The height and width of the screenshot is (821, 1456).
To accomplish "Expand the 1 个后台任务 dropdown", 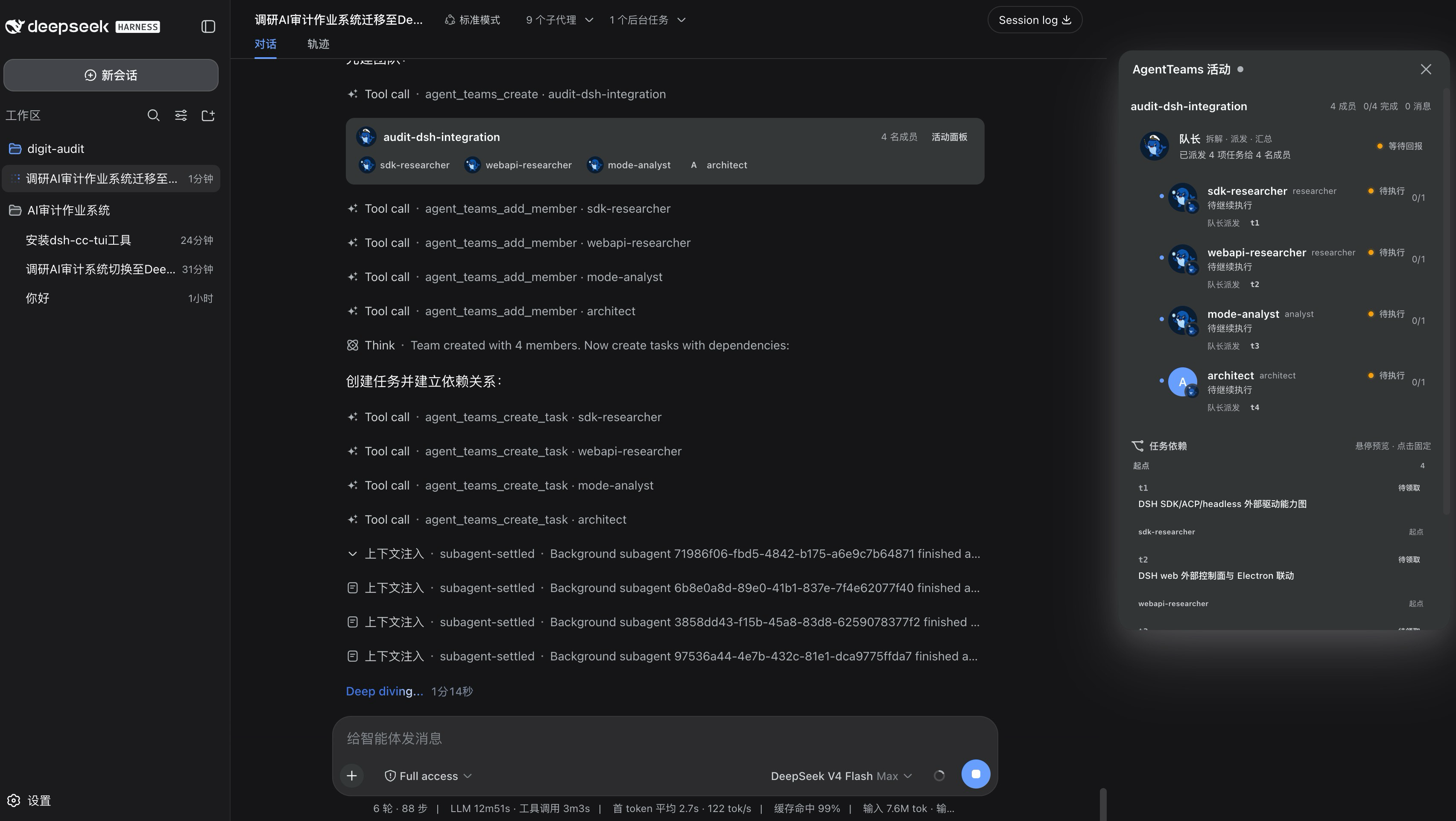I will click(x=648, y=20).
